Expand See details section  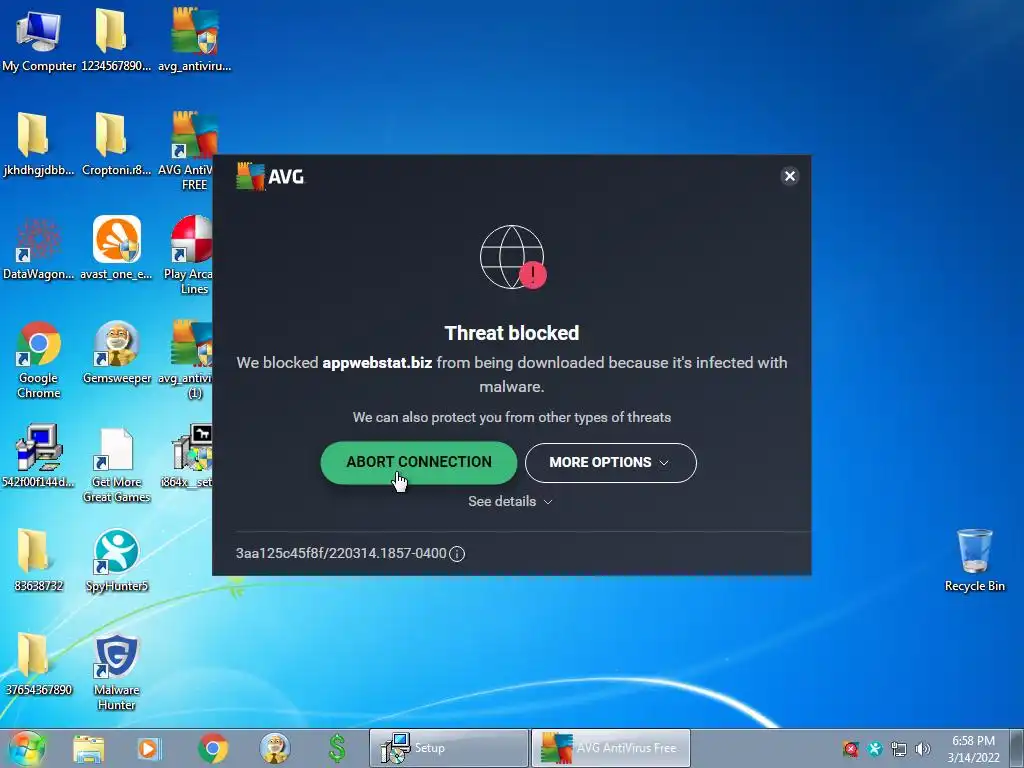click(x=510, y=502)
